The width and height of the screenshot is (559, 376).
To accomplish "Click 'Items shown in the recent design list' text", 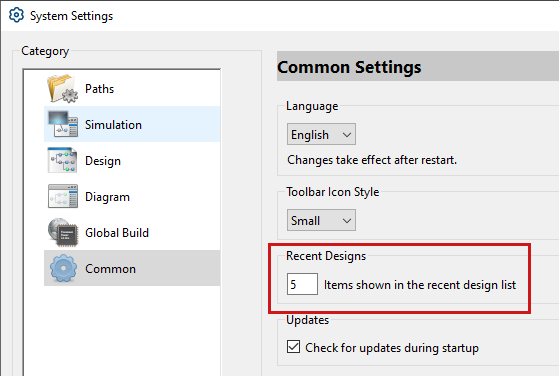I will click(420, 285).
